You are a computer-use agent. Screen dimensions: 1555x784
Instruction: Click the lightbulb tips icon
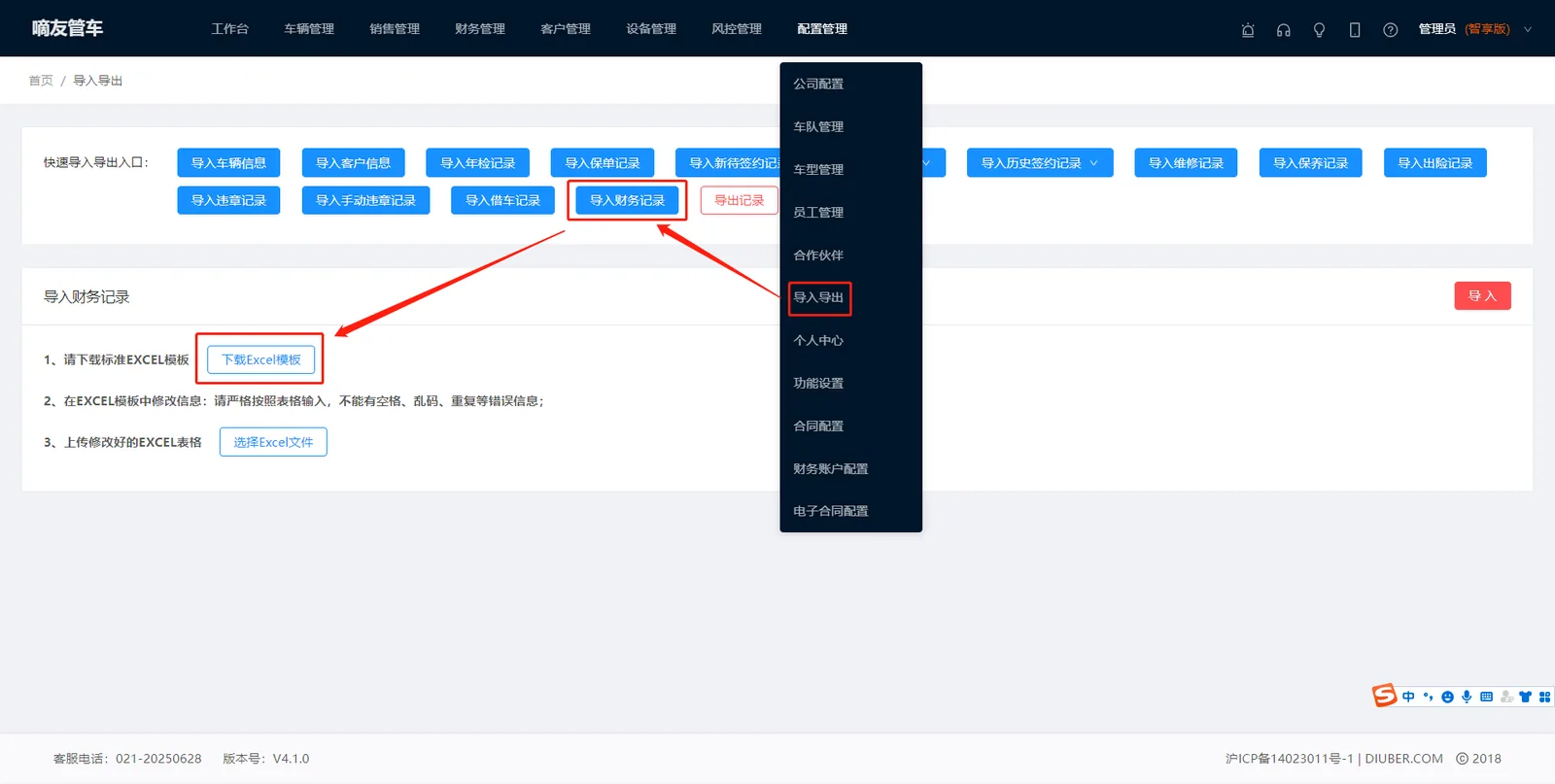1319,30
